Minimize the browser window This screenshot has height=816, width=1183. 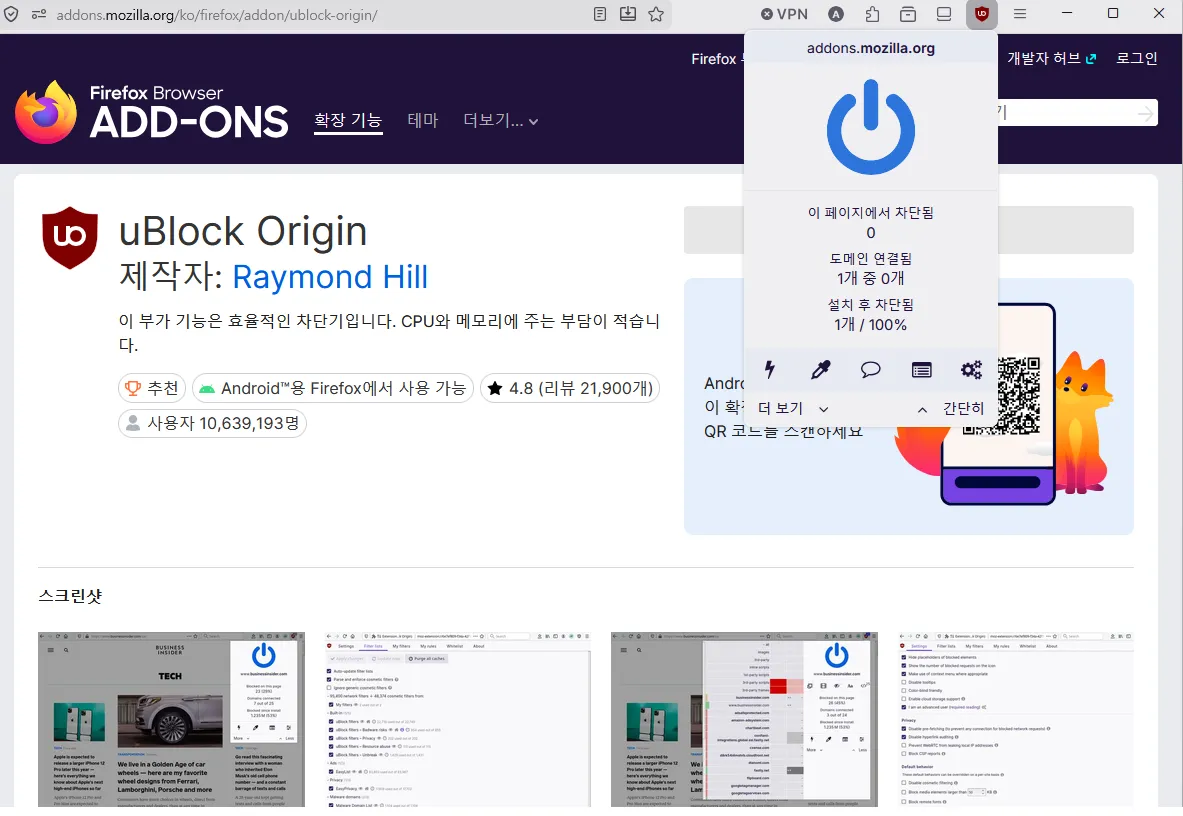coord(1067,13)
